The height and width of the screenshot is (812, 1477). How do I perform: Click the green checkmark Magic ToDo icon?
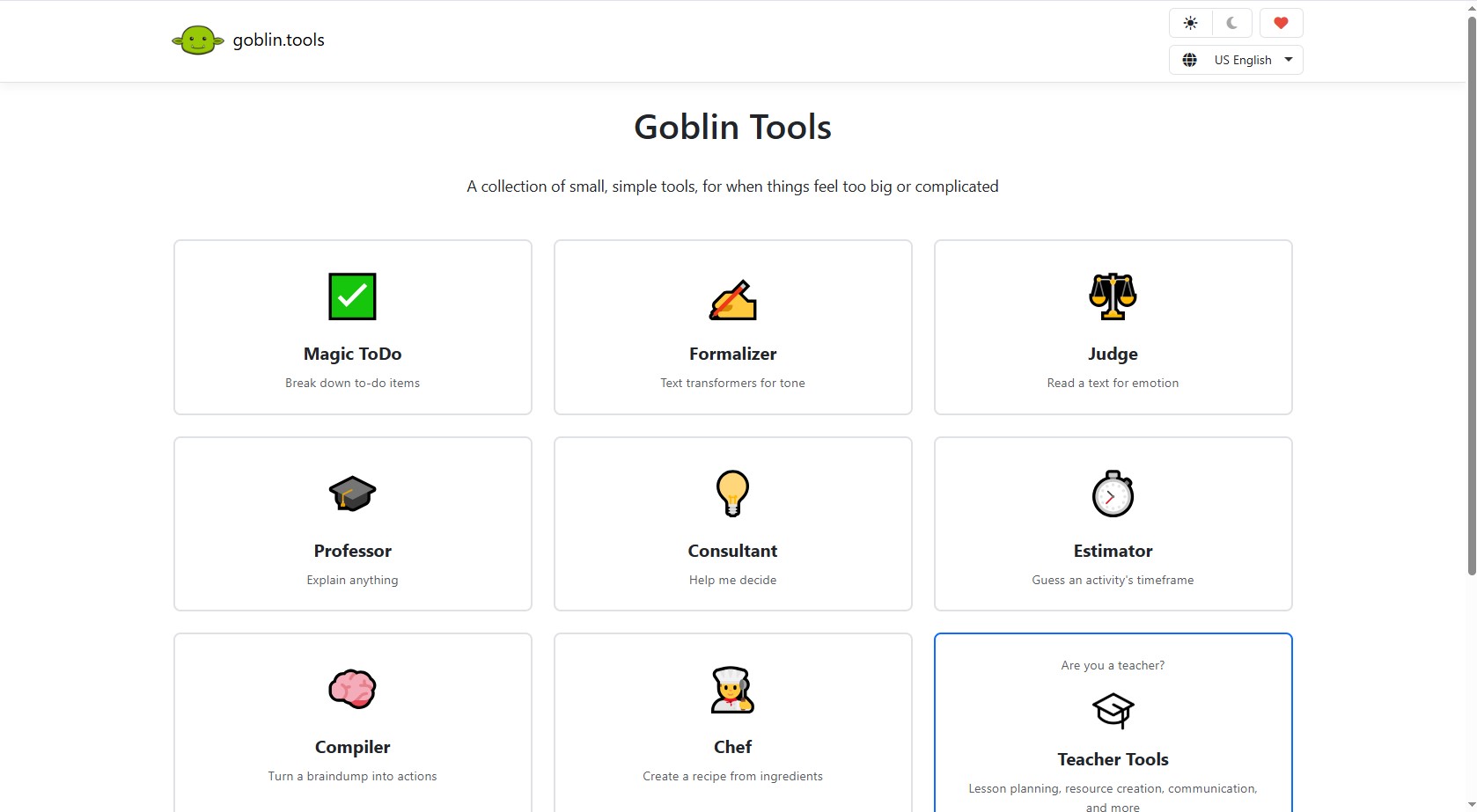coord(352,296)
